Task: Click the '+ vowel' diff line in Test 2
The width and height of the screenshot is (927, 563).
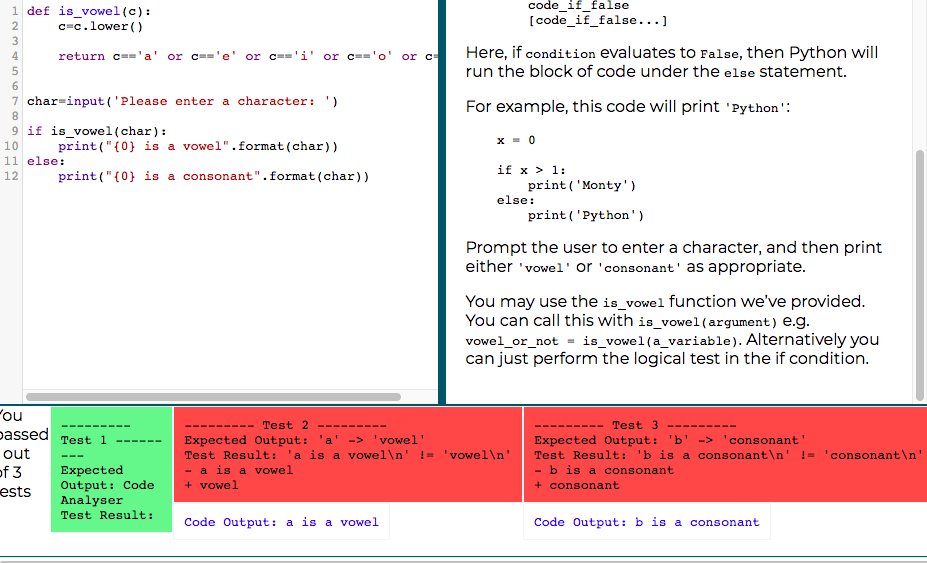Action: [x=211, y=485]
